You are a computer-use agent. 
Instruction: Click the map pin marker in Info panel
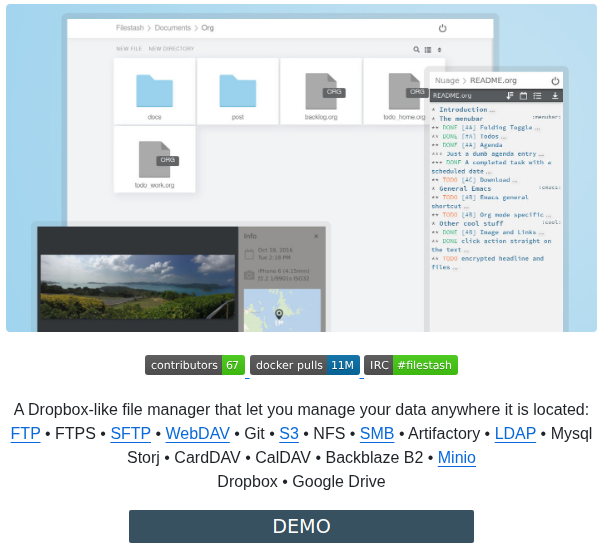(x=279, y=314)
